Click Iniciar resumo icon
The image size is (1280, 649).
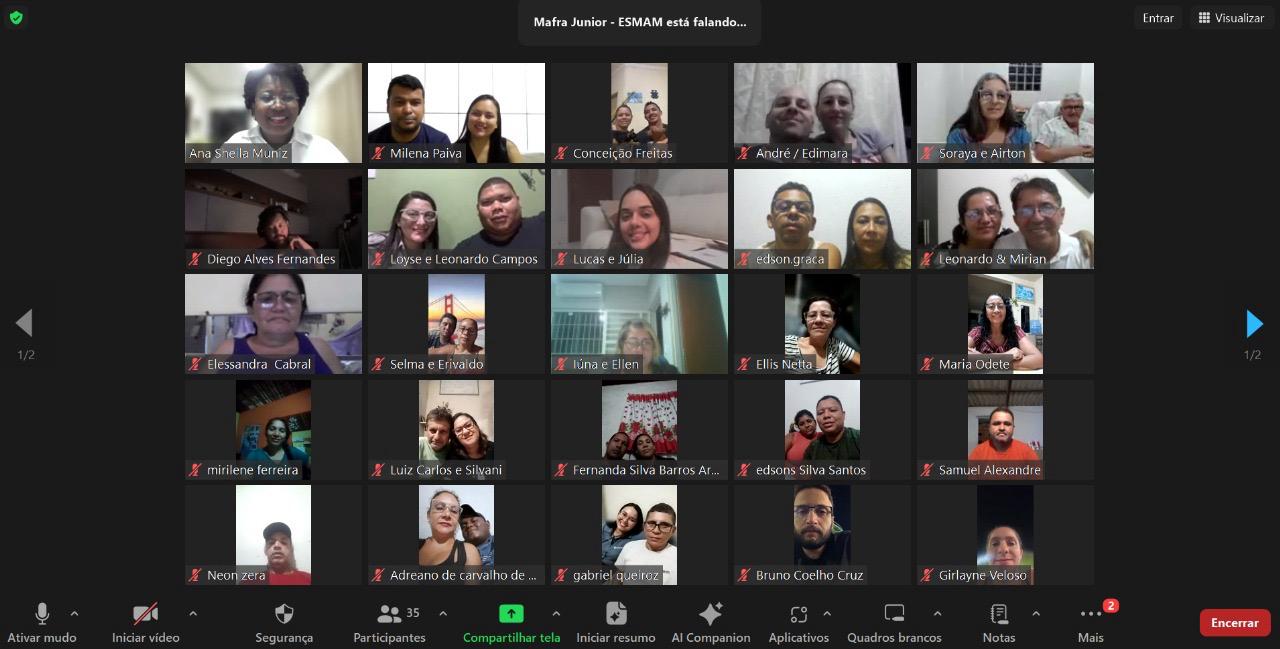tap(616, 614)
